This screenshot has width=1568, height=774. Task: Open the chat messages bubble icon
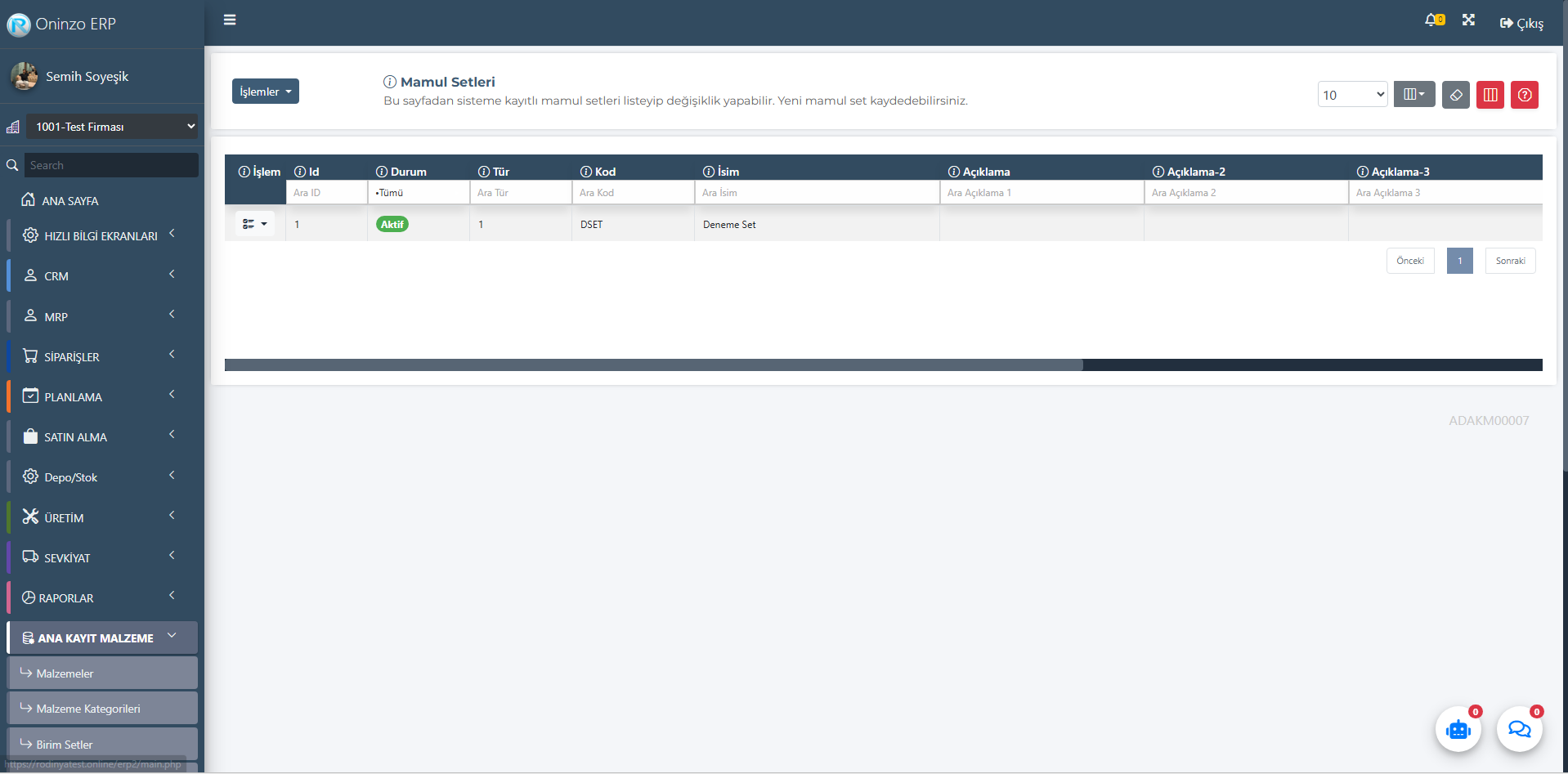click(x=1519, y=729)
